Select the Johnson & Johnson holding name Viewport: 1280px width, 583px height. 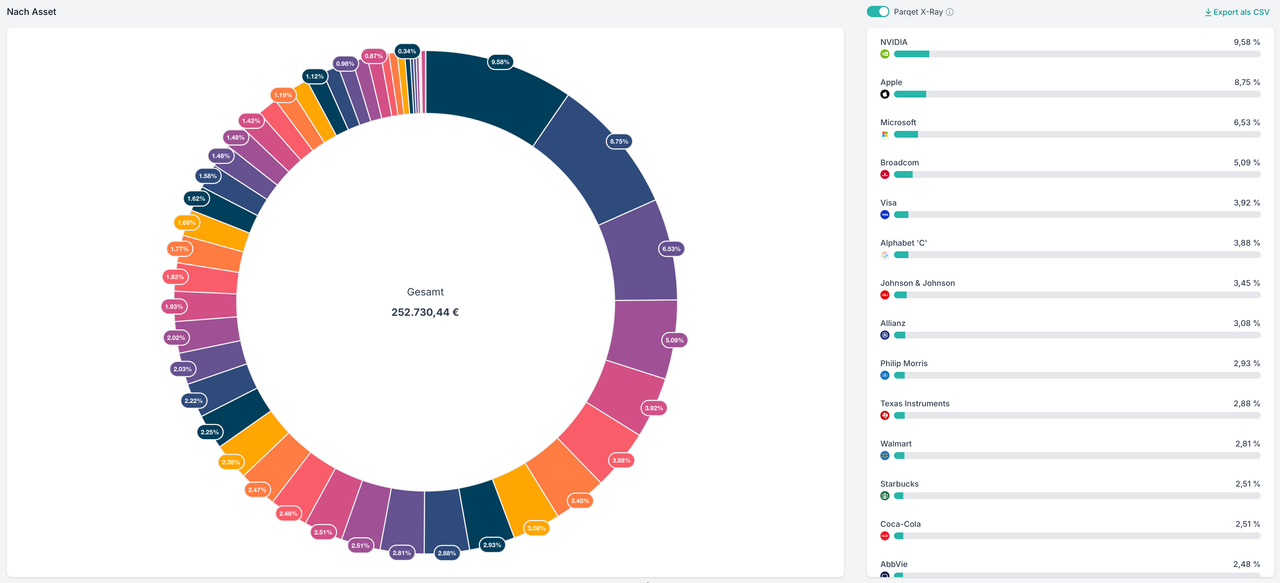[917, 283]
